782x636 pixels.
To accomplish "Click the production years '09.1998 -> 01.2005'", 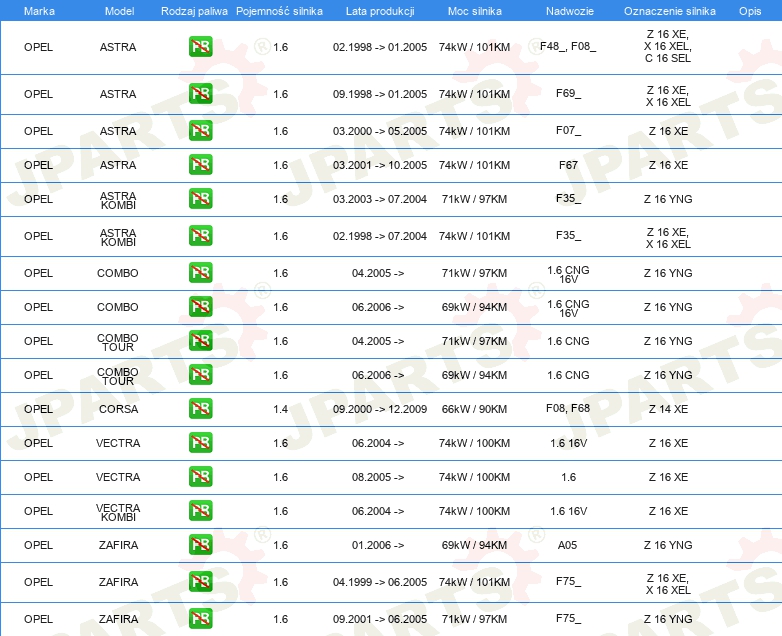I will pos(380,94).
